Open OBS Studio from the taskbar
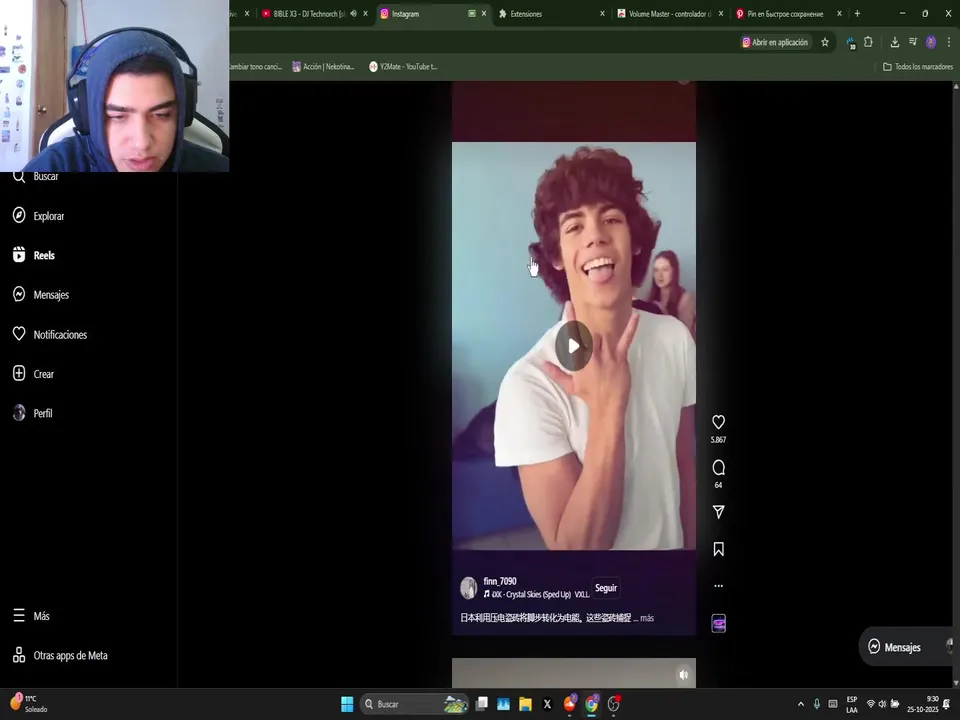This screenshot has width=960, height=720. click(x=613, y=704)
